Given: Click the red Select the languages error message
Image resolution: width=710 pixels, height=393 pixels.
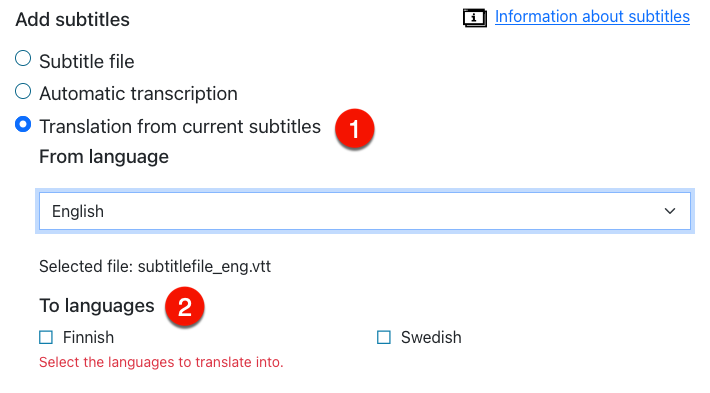Looking at the screenshot, I should (161, 362).
